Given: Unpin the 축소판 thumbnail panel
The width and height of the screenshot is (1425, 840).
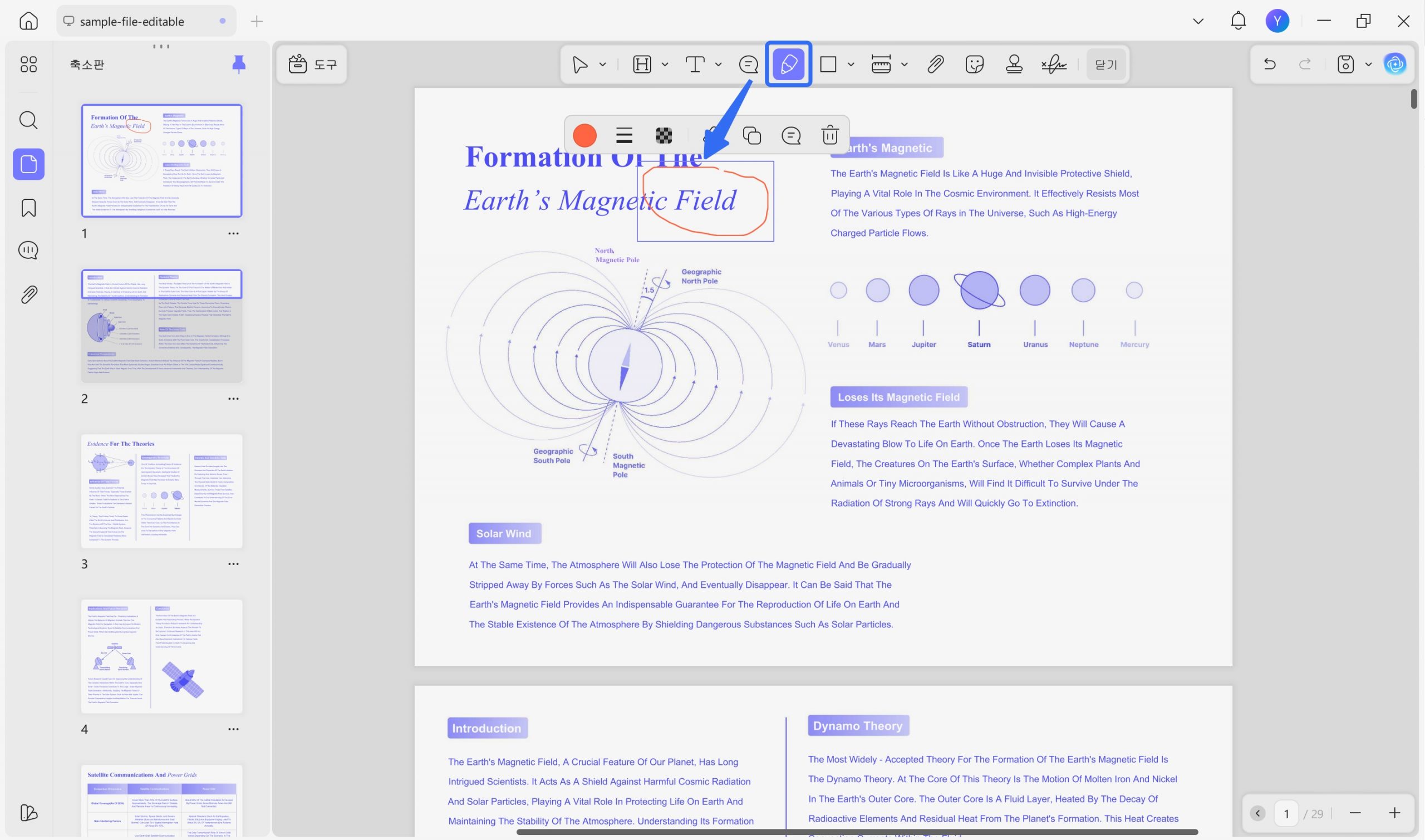Looking at the screenshot, I should tap(239, 64).
